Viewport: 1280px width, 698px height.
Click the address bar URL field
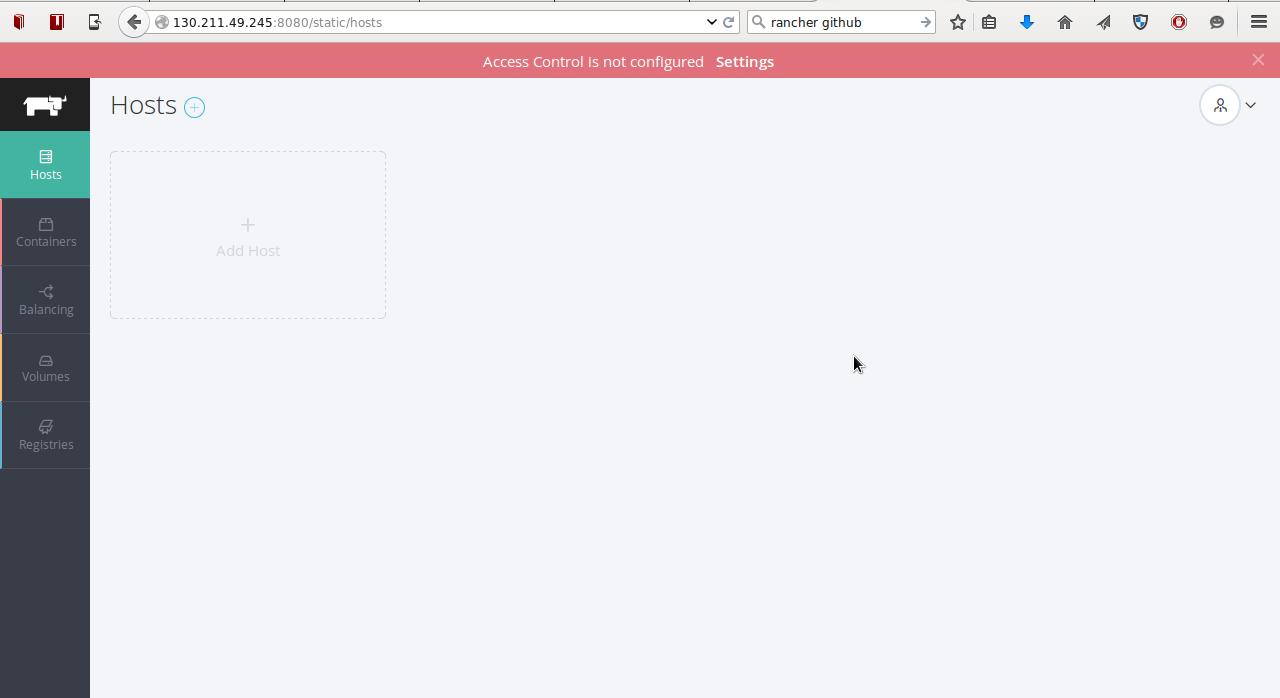tap(430, 22)
